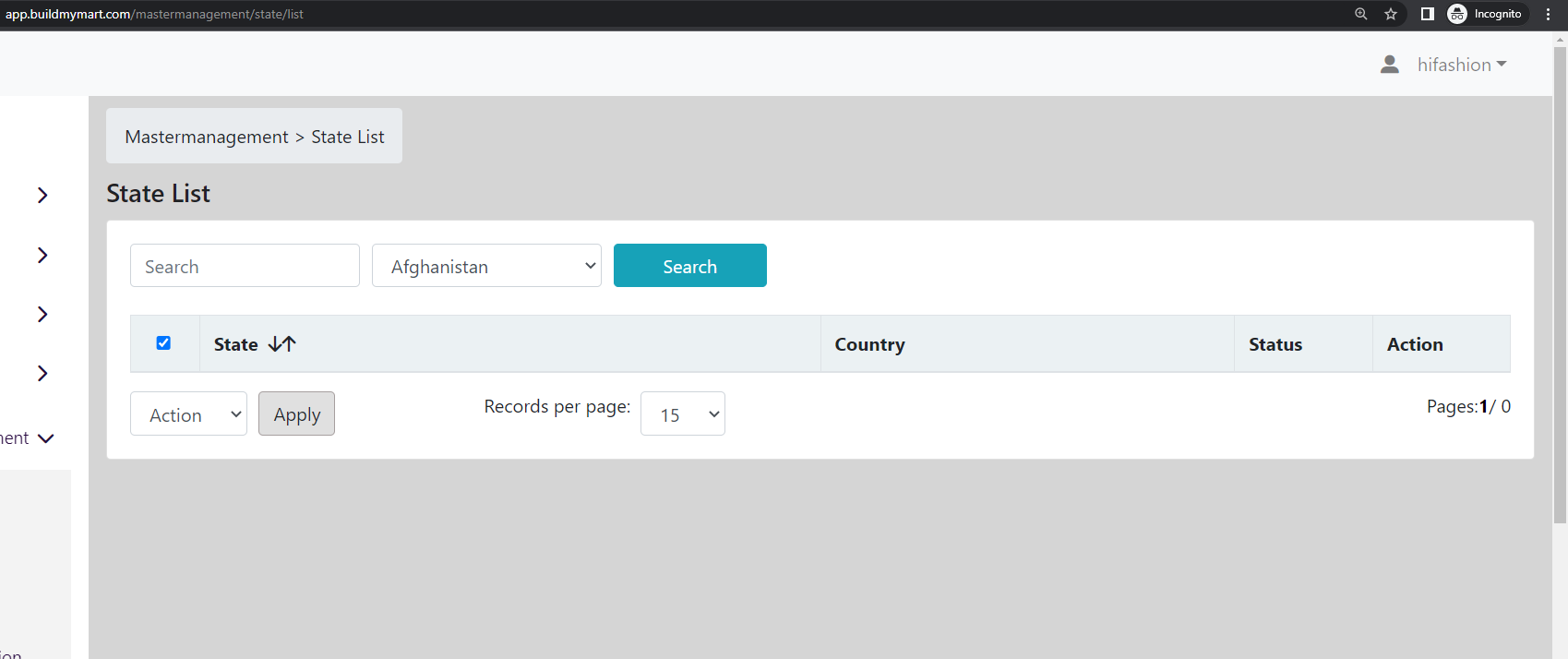Click the Pages:1/ 0 indicator

pyautogui.click(x=1468, y=406)
